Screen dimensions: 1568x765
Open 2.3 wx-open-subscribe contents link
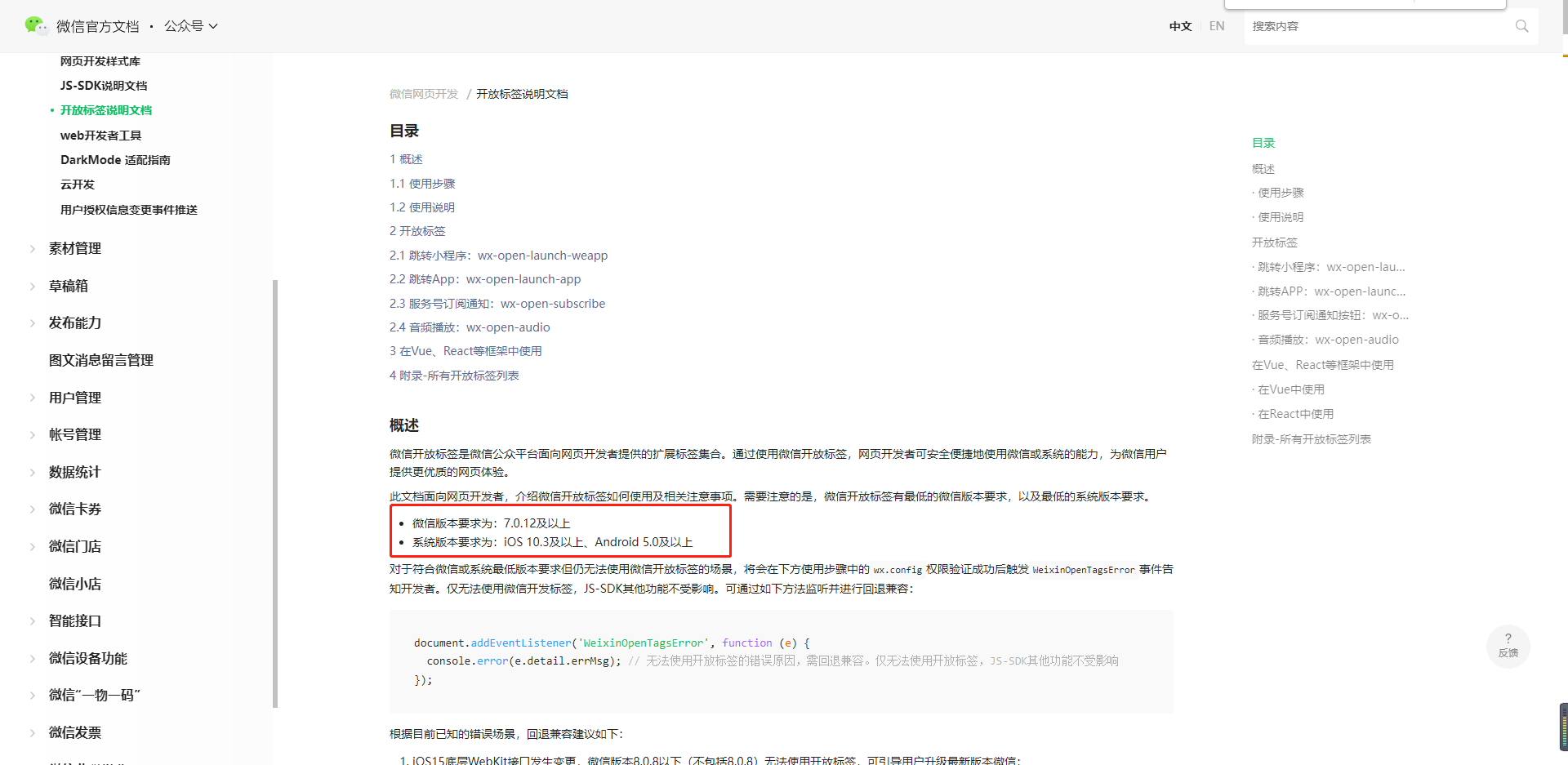tap(497, 304)
